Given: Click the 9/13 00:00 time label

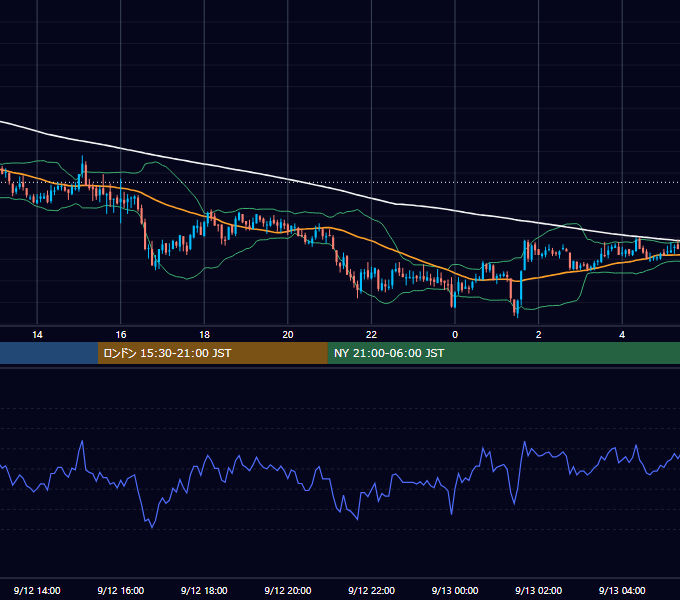Looking at the screenshot, I should pyautogui.click(x=455, y=590).
